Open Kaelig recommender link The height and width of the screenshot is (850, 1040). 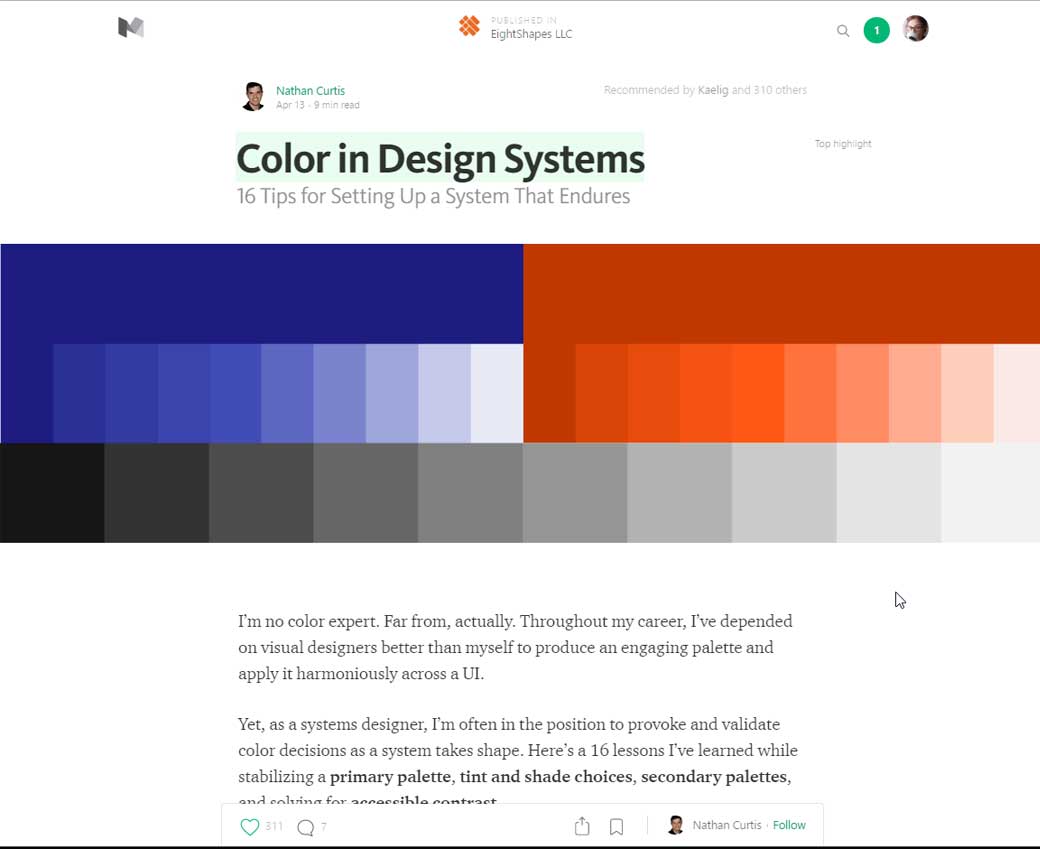click(x=712, y=90)
